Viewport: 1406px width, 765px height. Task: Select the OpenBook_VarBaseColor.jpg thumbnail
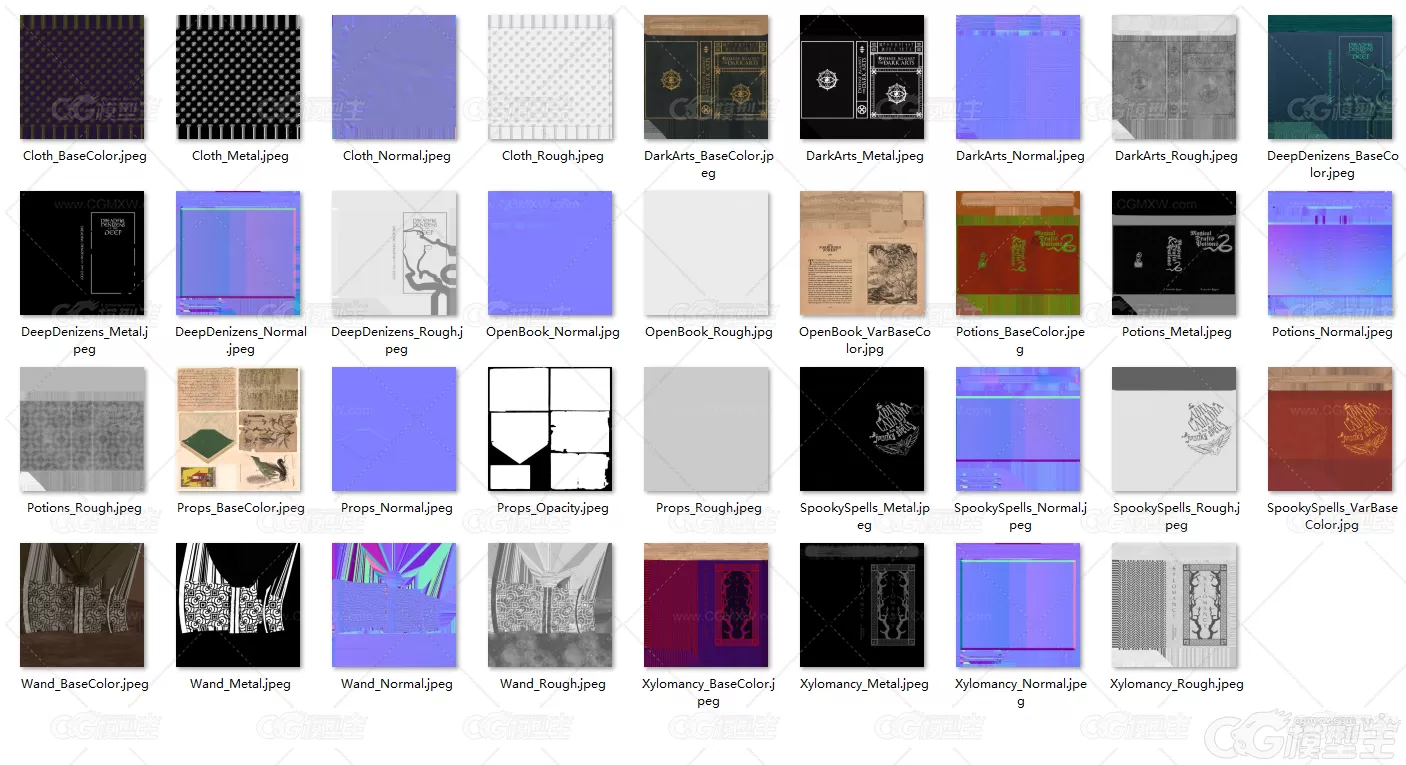(x=862, y=253)
